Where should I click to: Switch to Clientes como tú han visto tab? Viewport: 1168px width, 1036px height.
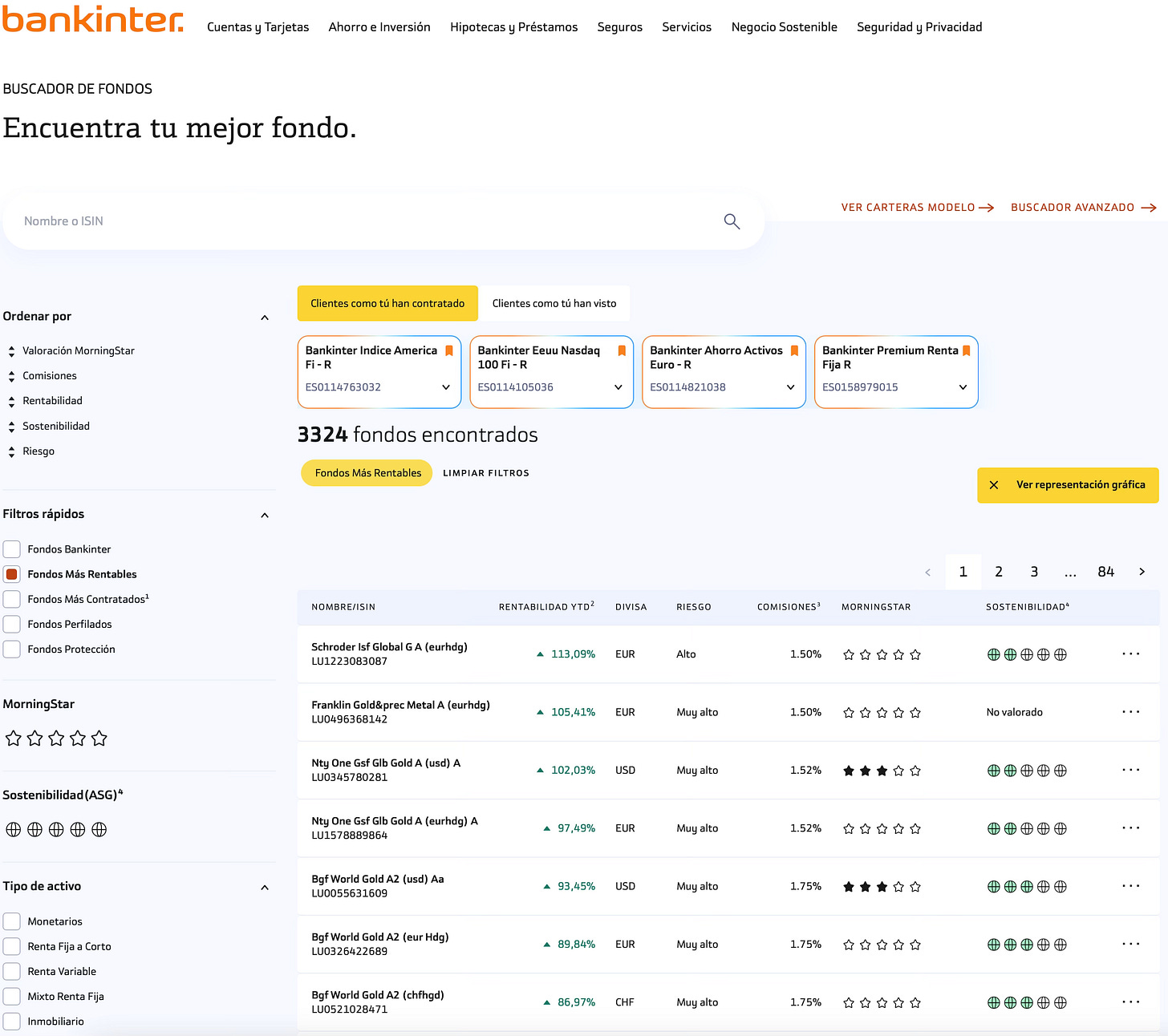554,303
